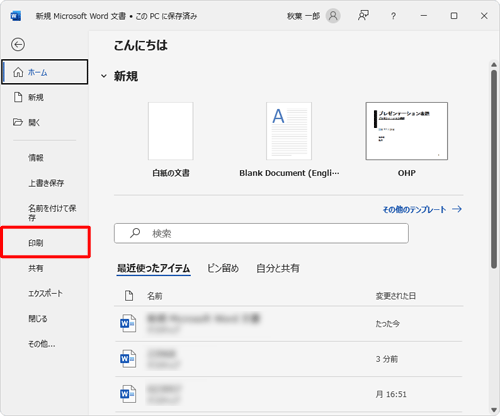Open the Word file modified 月 16:51
Image resolution: width=500 pixels, height=416 pixels.
point(289,394)
